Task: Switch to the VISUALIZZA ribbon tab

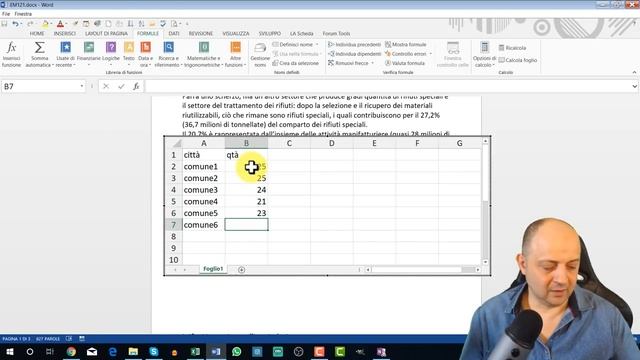Action: coord(236,33)
